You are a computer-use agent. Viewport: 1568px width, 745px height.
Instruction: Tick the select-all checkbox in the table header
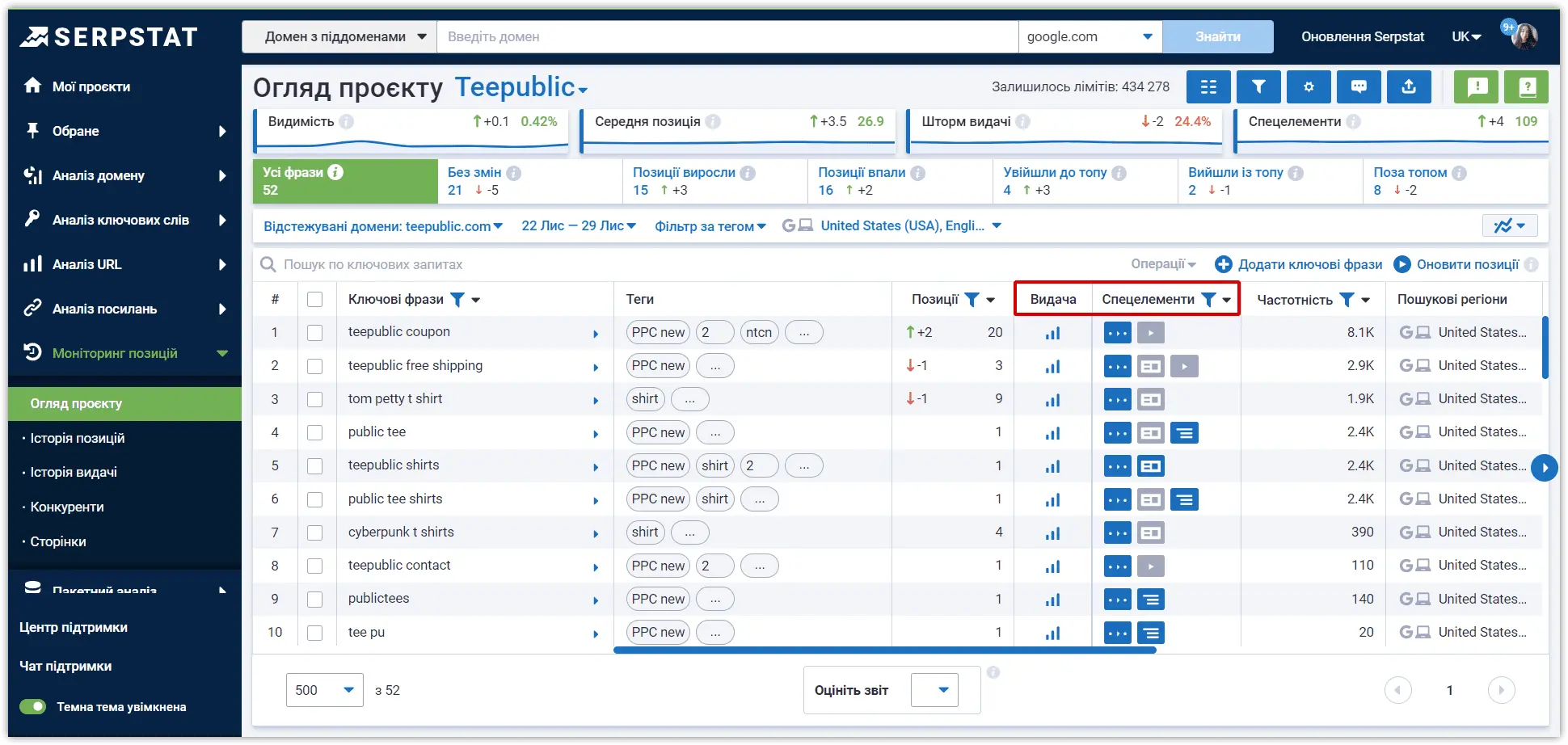point(315,300)
